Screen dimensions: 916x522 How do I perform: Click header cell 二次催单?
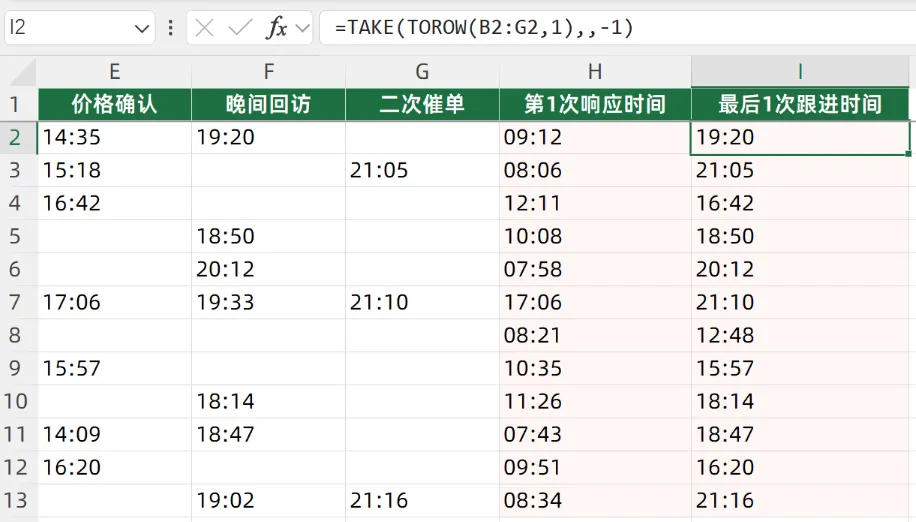422,105
